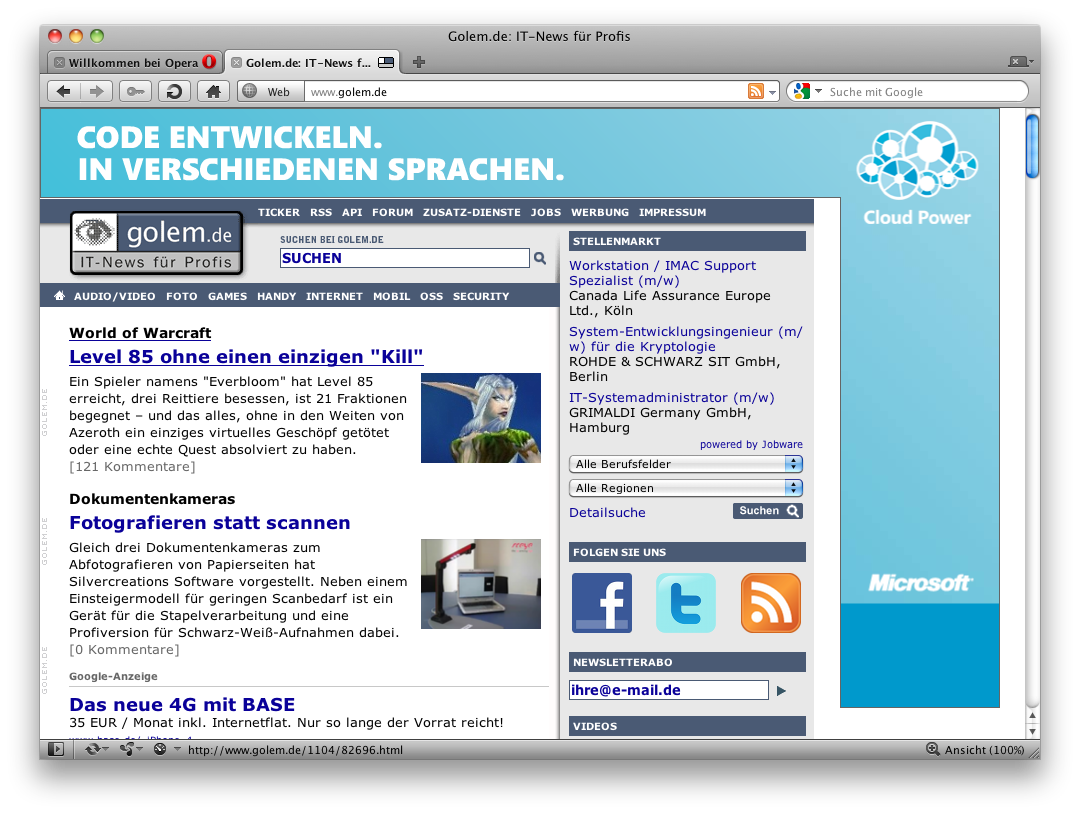Click the orange RSS icon under Folgen Sie uns
Image resolution: width=1080 pixels, height=814 pixels.
coord(770,603)
